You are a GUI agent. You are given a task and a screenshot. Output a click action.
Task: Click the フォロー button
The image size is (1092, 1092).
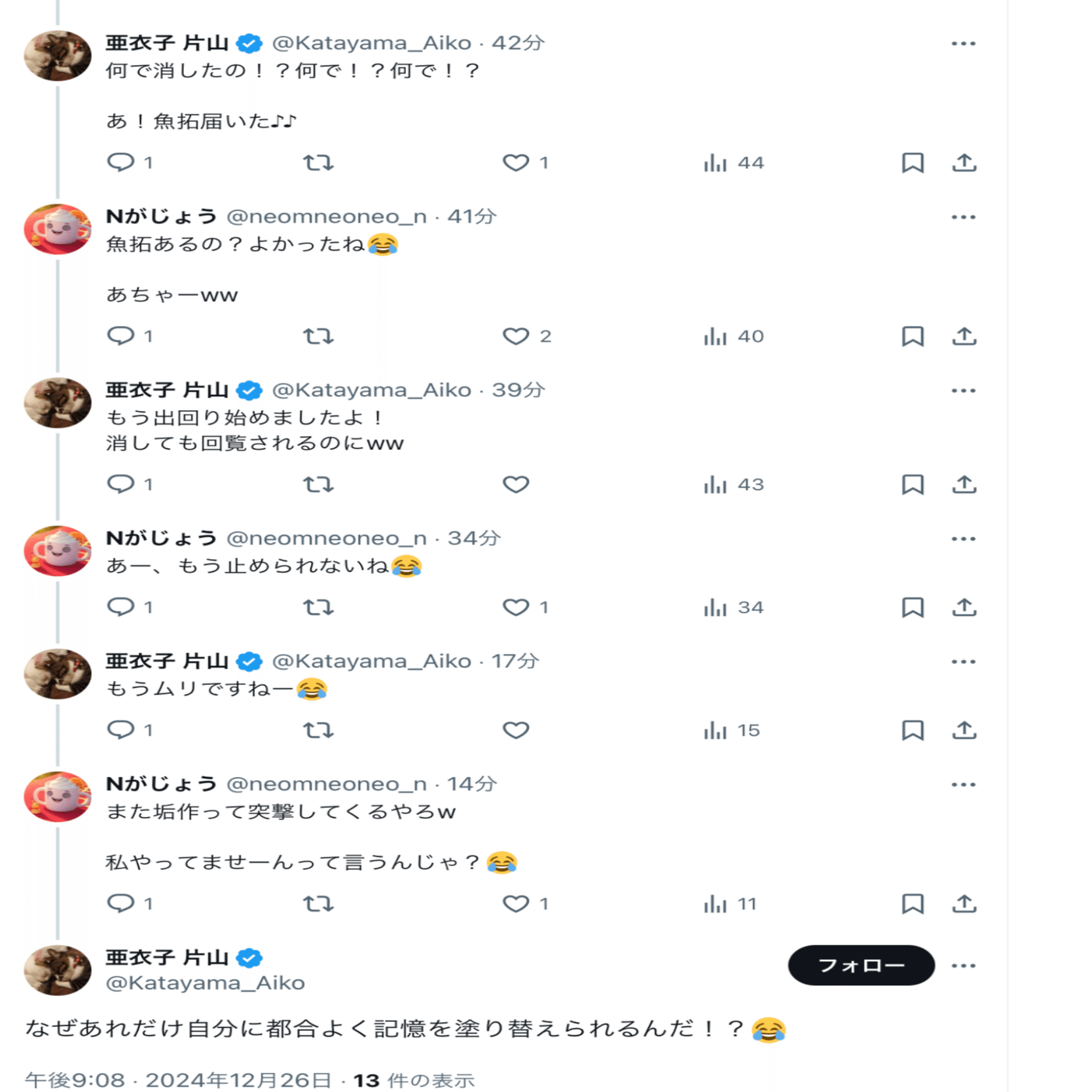click(861, 966)
